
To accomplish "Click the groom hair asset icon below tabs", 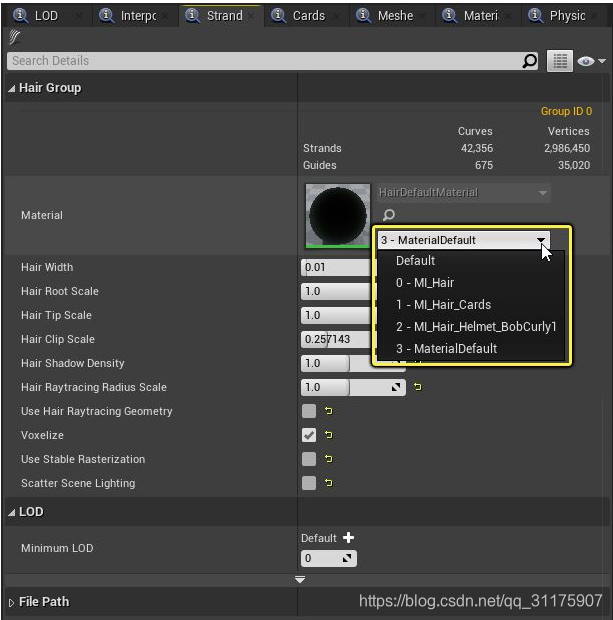I will (14, 38).
